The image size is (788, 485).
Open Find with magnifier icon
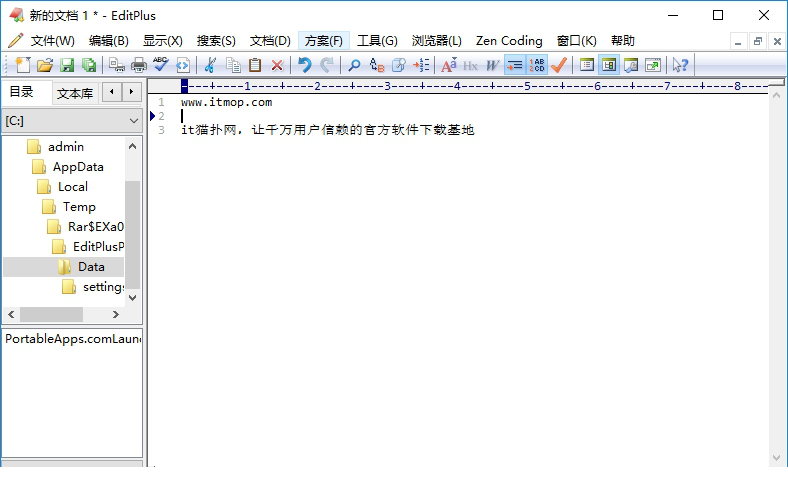click(x=354, y=65)
